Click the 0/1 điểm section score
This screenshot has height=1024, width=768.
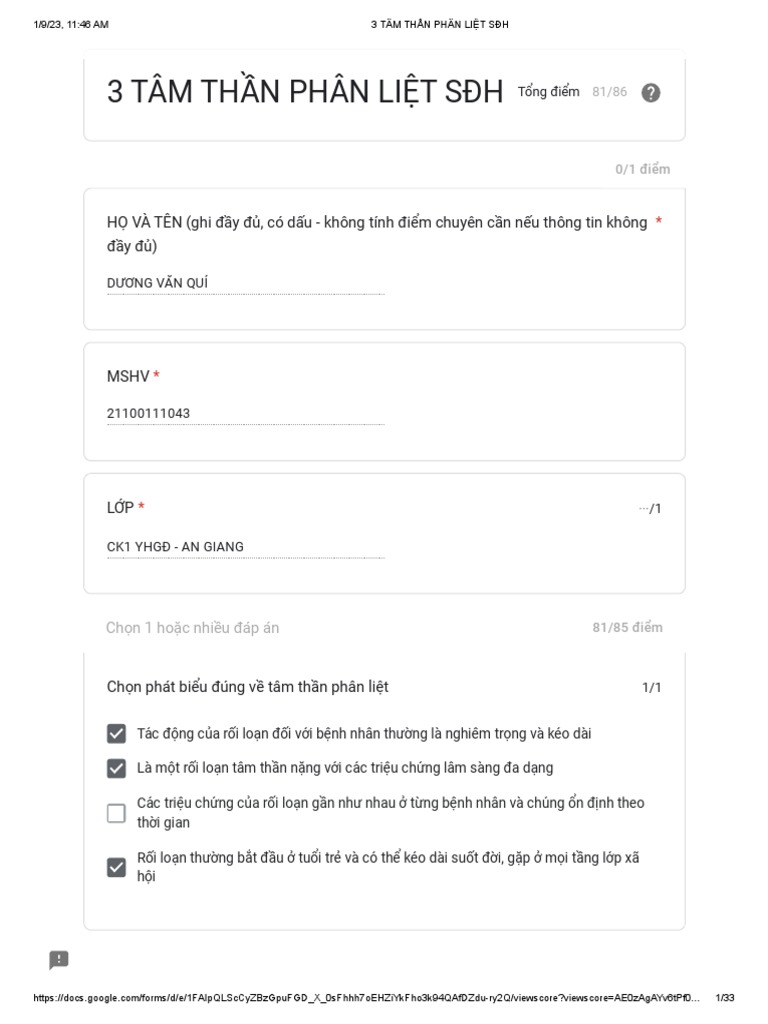click(x=643, y=169)
